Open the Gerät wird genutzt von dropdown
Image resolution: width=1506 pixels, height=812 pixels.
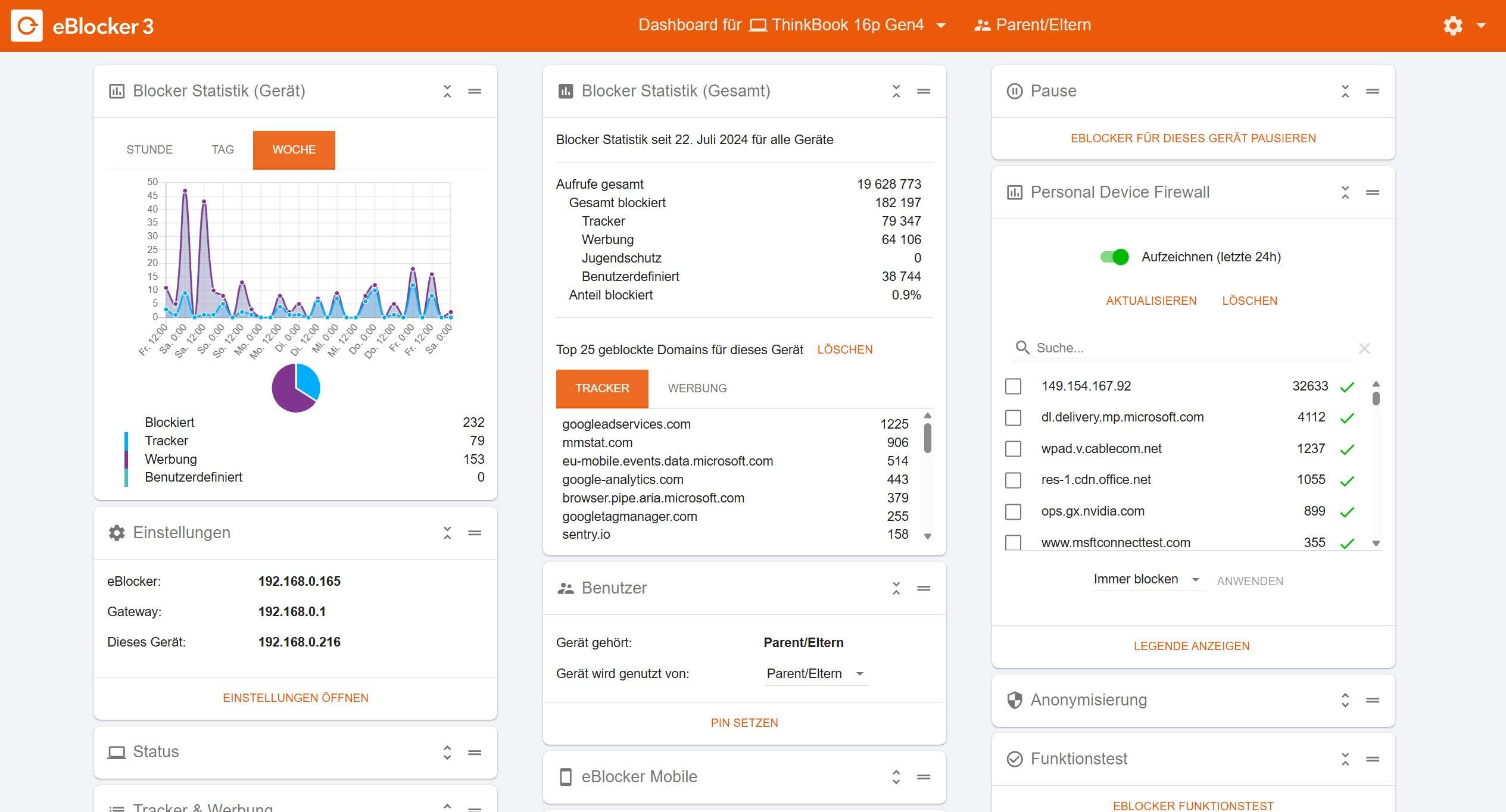815,674
